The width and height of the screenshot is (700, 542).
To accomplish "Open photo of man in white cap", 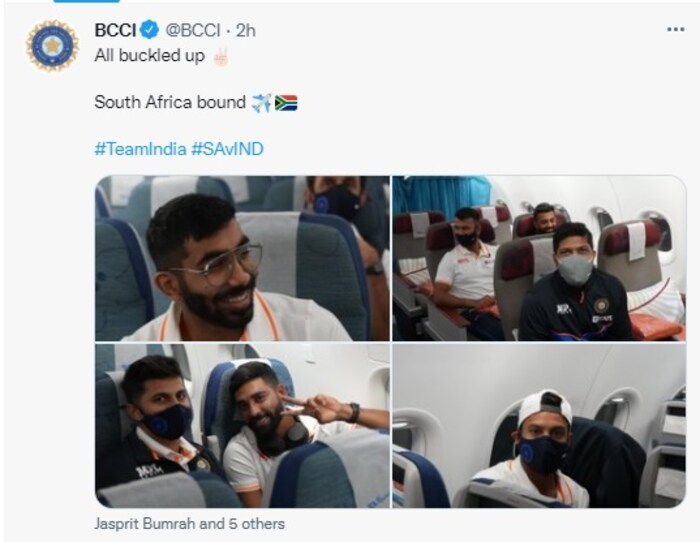I will (x=538, y=425).
